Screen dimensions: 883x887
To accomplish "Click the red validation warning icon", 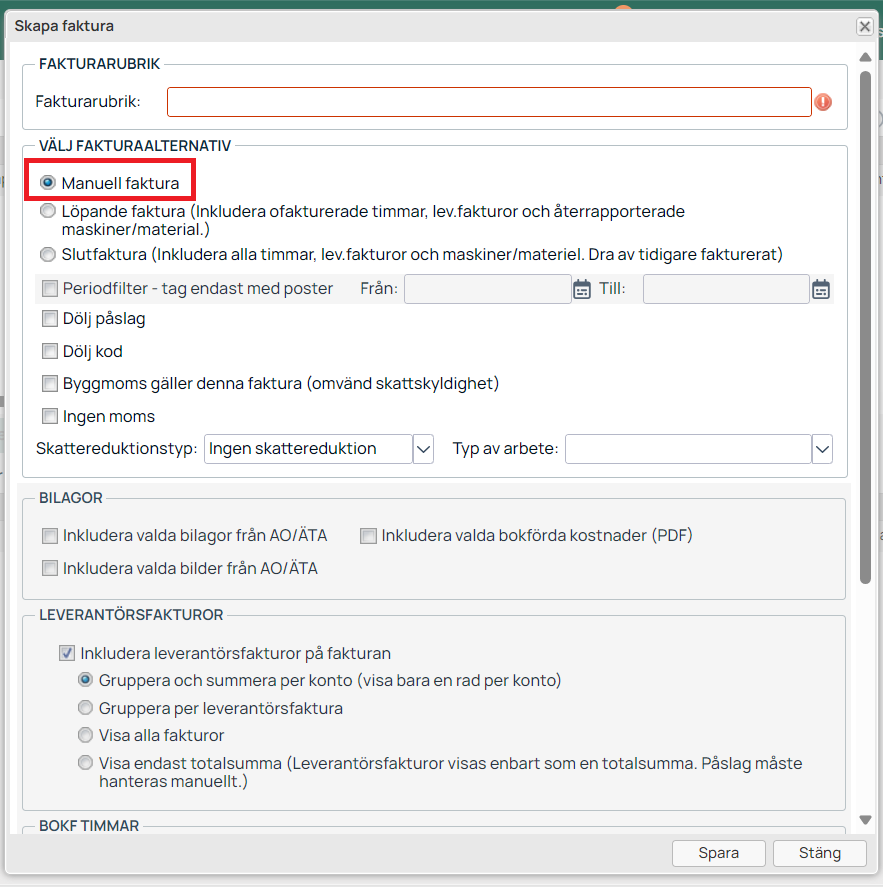I will tap(823, 102).
